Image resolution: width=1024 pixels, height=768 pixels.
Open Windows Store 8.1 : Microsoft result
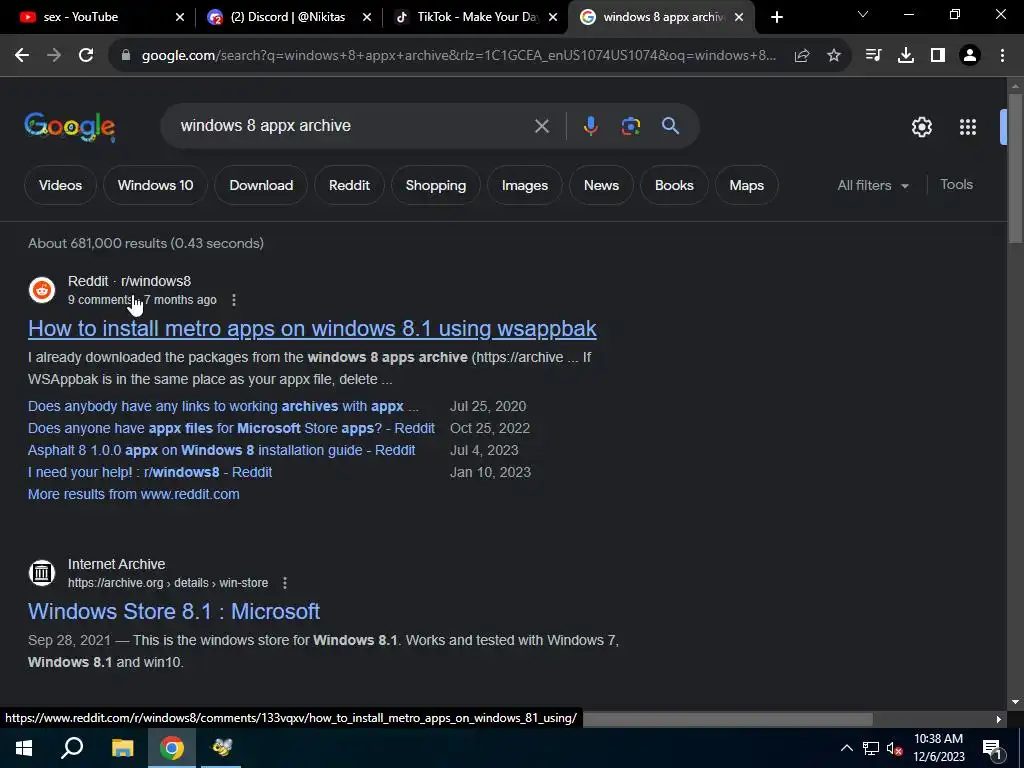point(174,611)
